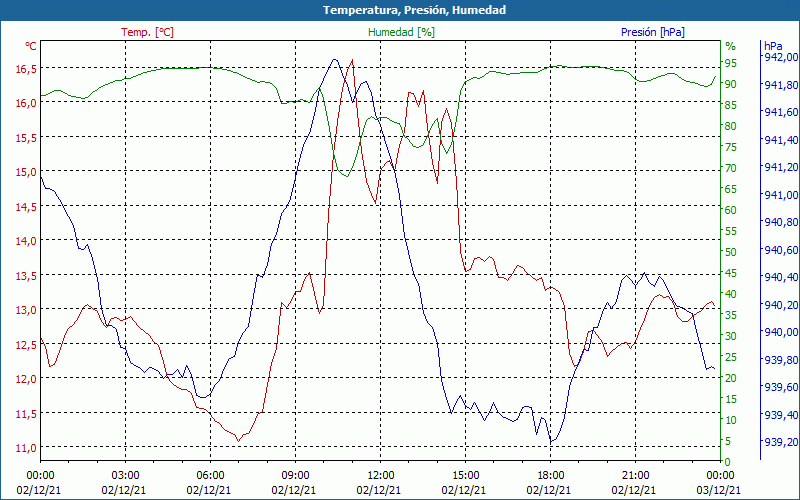Image resolution: width=800 pixels, height=500 pixels.
Task: Click temperature axis value "14,5"
Action: point(27,207)
